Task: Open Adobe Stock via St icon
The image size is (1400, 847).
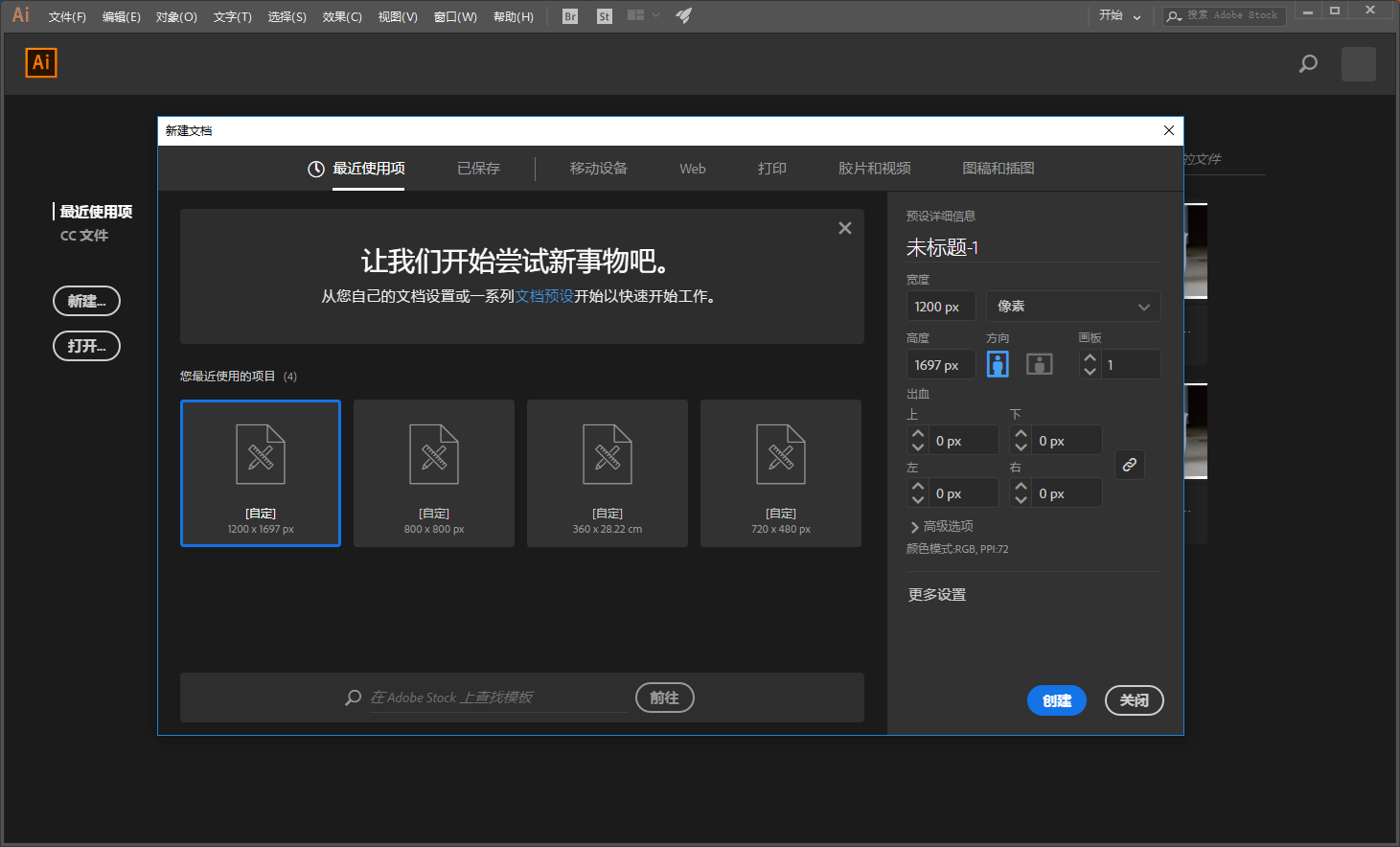Action: click(604, 16)
